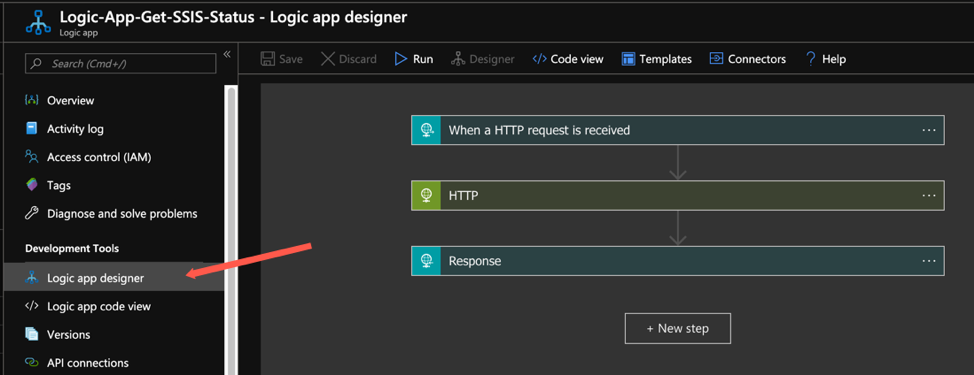Click the API connections icon
The width and height of the screenshot is (974, 375).
pos(32,362)
